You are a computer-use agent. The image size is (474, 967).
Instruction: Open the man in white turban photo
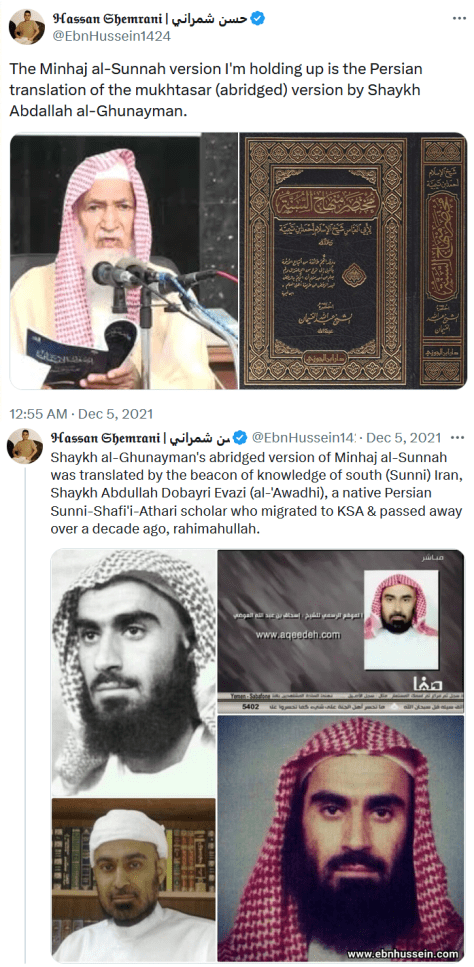tap(133, 879)
